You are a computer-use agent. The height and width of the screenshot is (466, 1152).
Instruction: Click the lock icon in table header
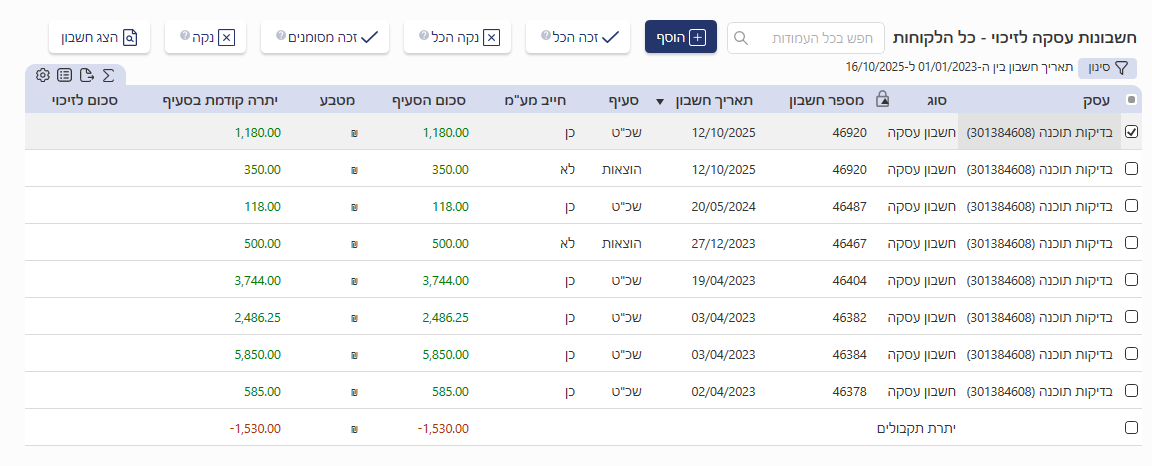pos(882,100)
